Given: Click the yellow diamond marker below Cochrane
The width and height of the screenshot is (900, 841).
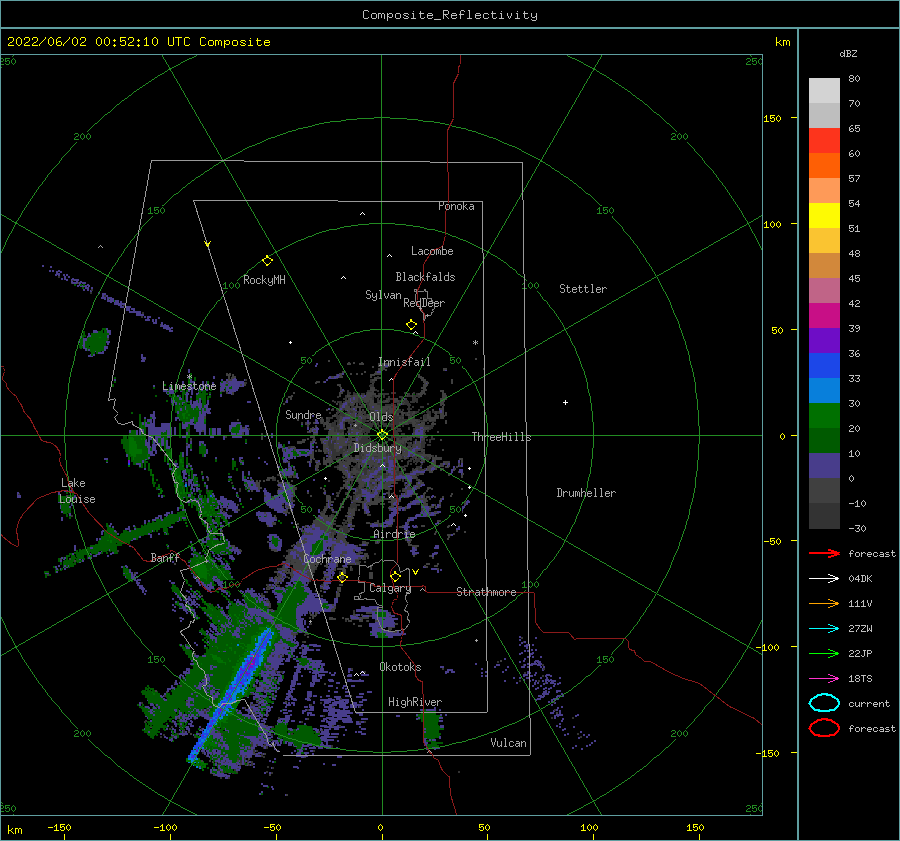Looking at the screenshot, I should (342, 577).
